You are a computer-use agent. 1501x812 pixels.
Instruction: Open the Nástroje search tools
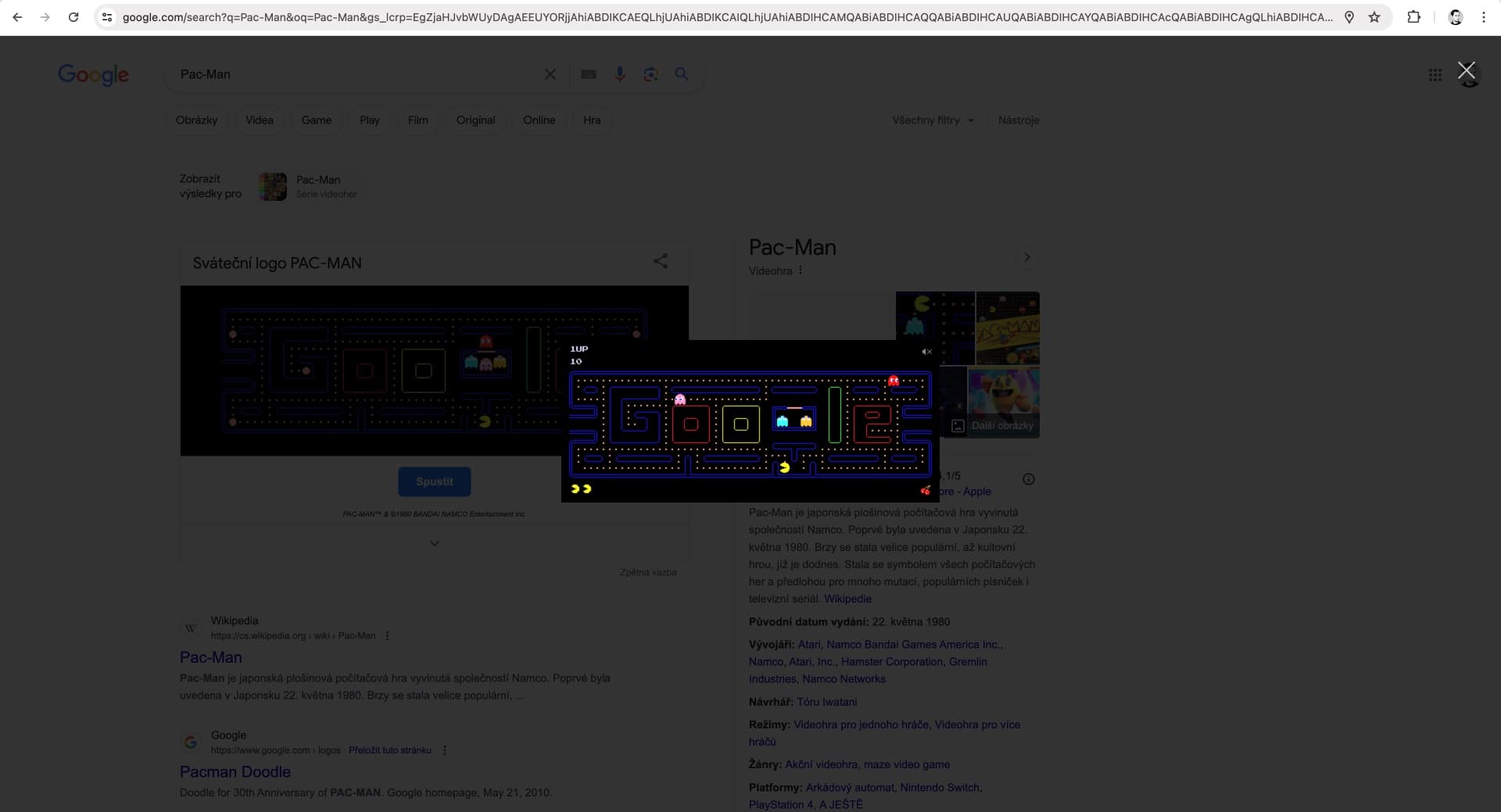coord(1019,120)
